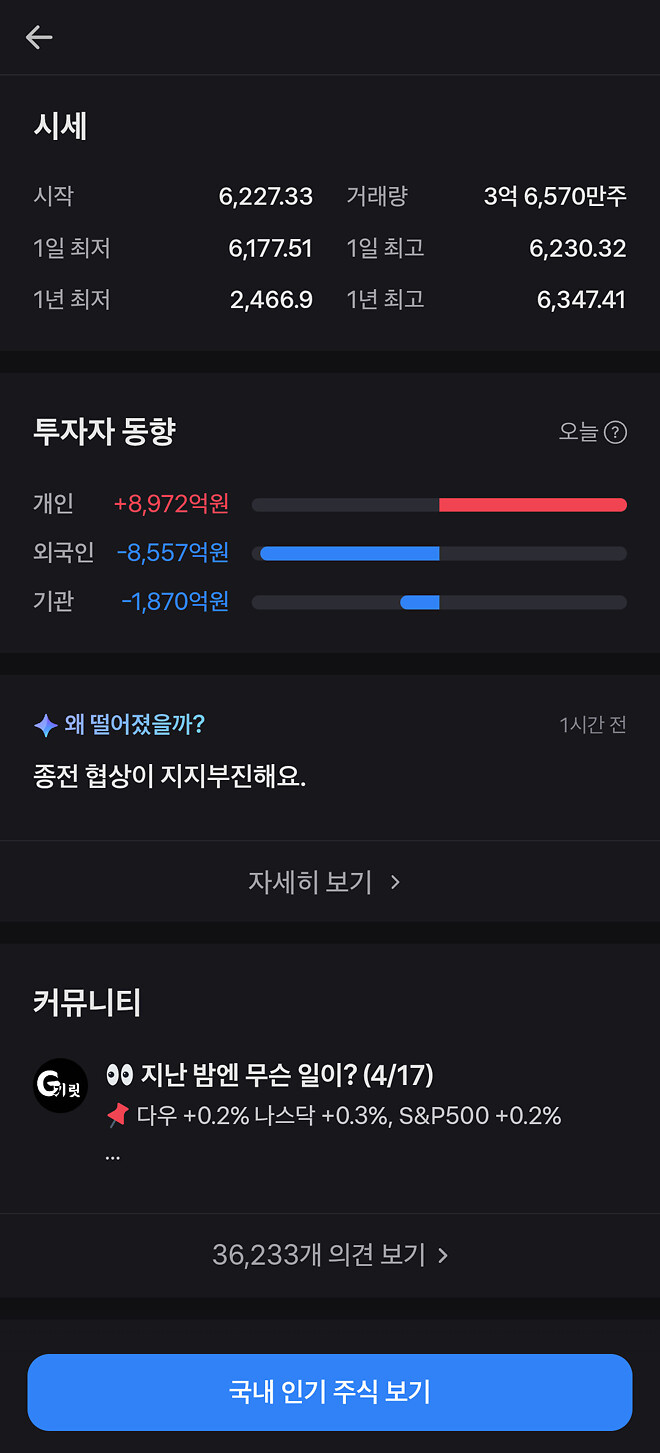The width and height of the screenshot is (660, 1453).
Task: Tap the sparkle icon next to 왜 떨어졌을까?
Action: 45,724
